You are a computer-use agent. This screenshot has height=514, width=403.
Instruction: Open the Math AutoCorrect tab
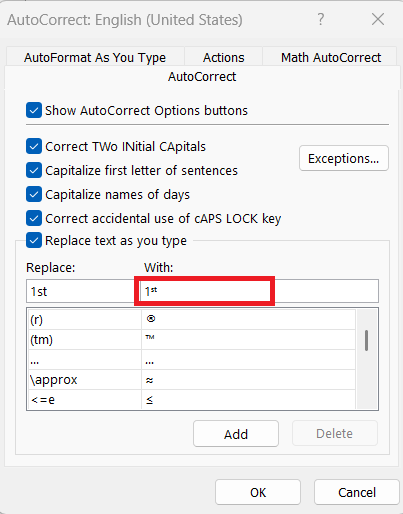(x=331, y=58)
